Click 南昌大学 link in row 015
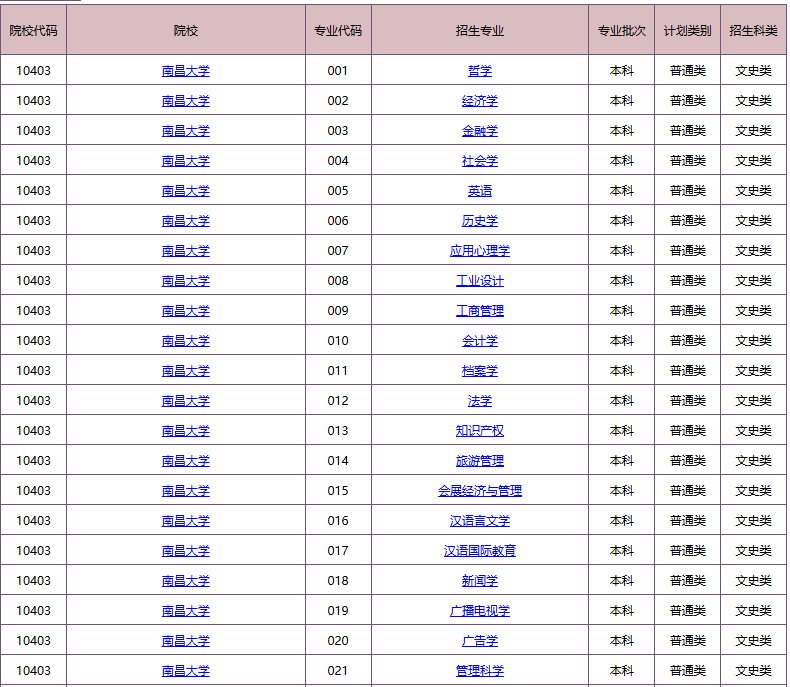This screenshot has width=790, height=687. point(185,491)
